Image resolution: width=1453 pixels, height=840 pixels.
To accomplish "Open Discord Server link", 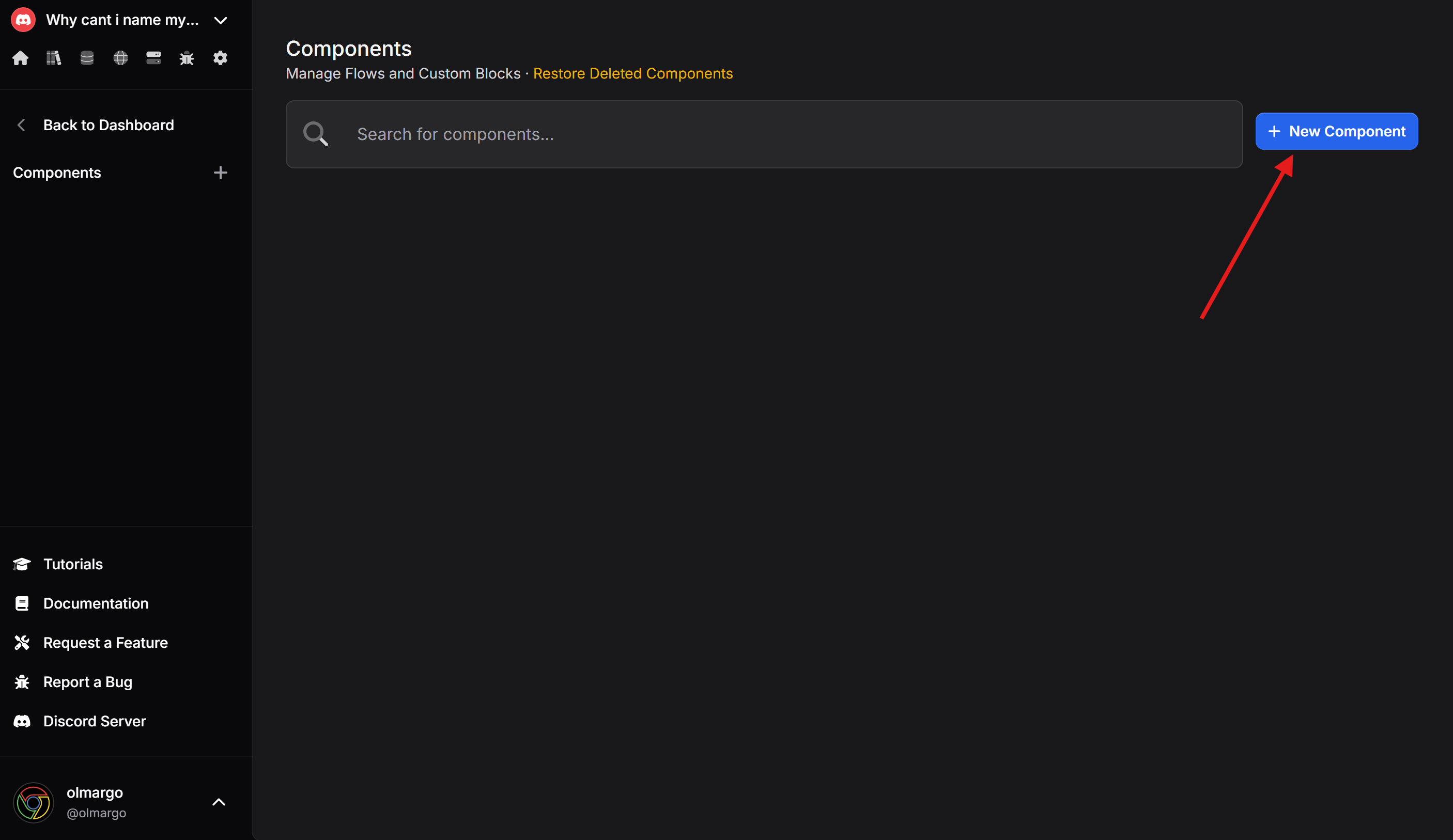I will point(95,721).
